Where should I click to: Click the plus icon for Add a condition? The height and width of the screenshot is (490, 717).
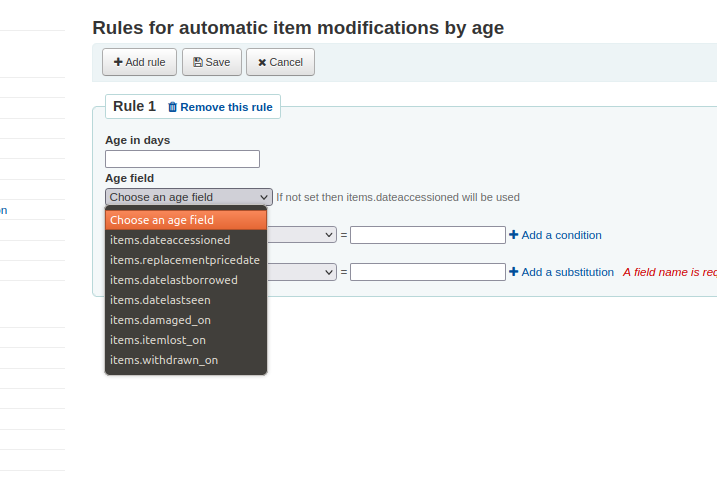pos(514,234)
